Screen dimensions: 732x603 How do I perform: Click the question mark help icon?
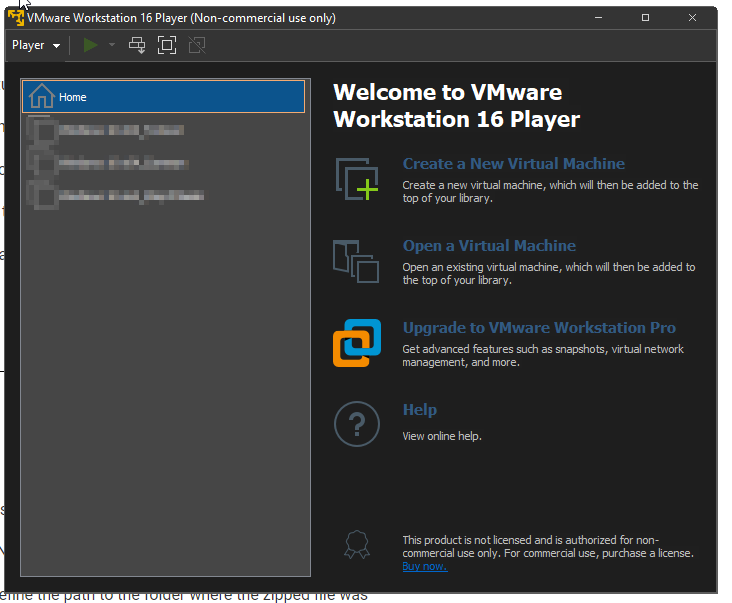click(357, 424)
